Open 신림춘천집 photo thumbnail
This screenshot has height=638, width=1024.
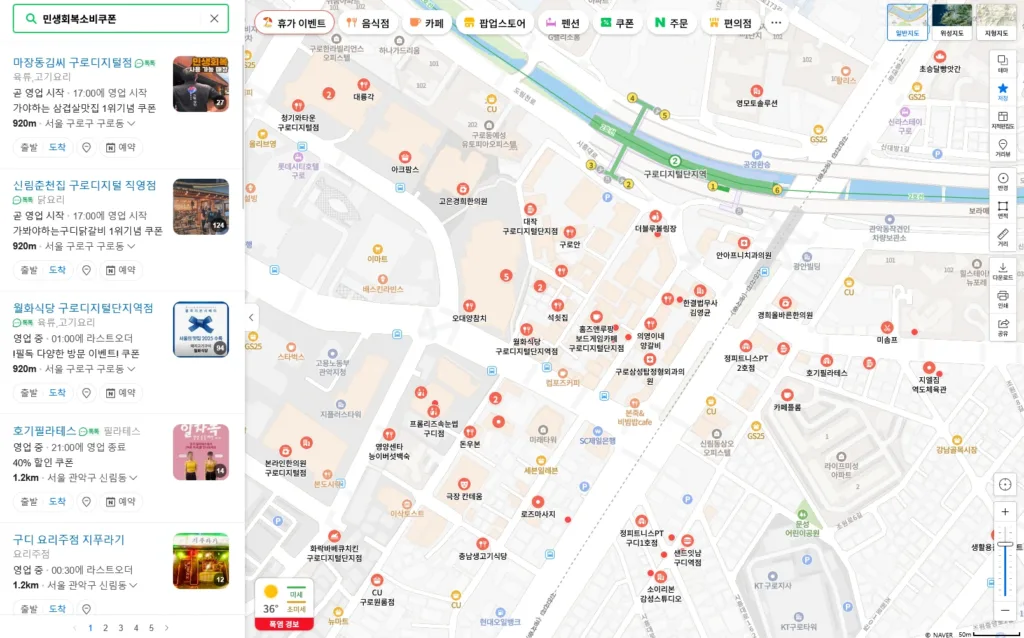click(200, 206)
